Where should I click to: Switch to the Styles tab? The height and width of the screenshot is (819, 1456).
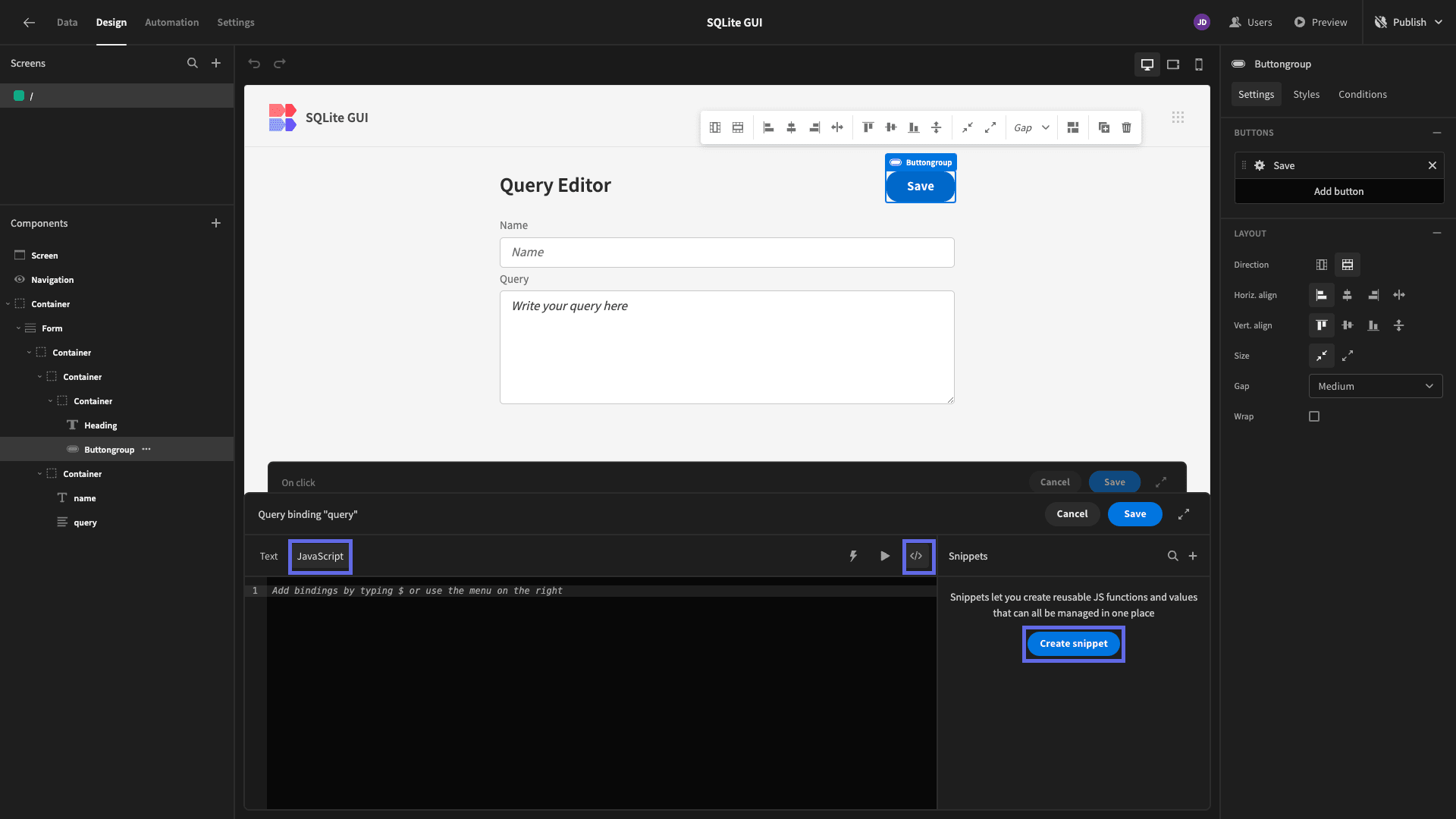(1306, 94)
